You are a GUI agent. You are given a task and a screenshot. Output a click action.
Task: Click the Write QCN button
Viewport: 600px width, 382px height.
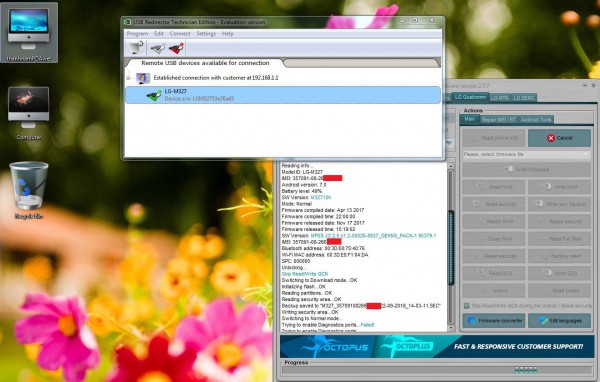point(559,273)
